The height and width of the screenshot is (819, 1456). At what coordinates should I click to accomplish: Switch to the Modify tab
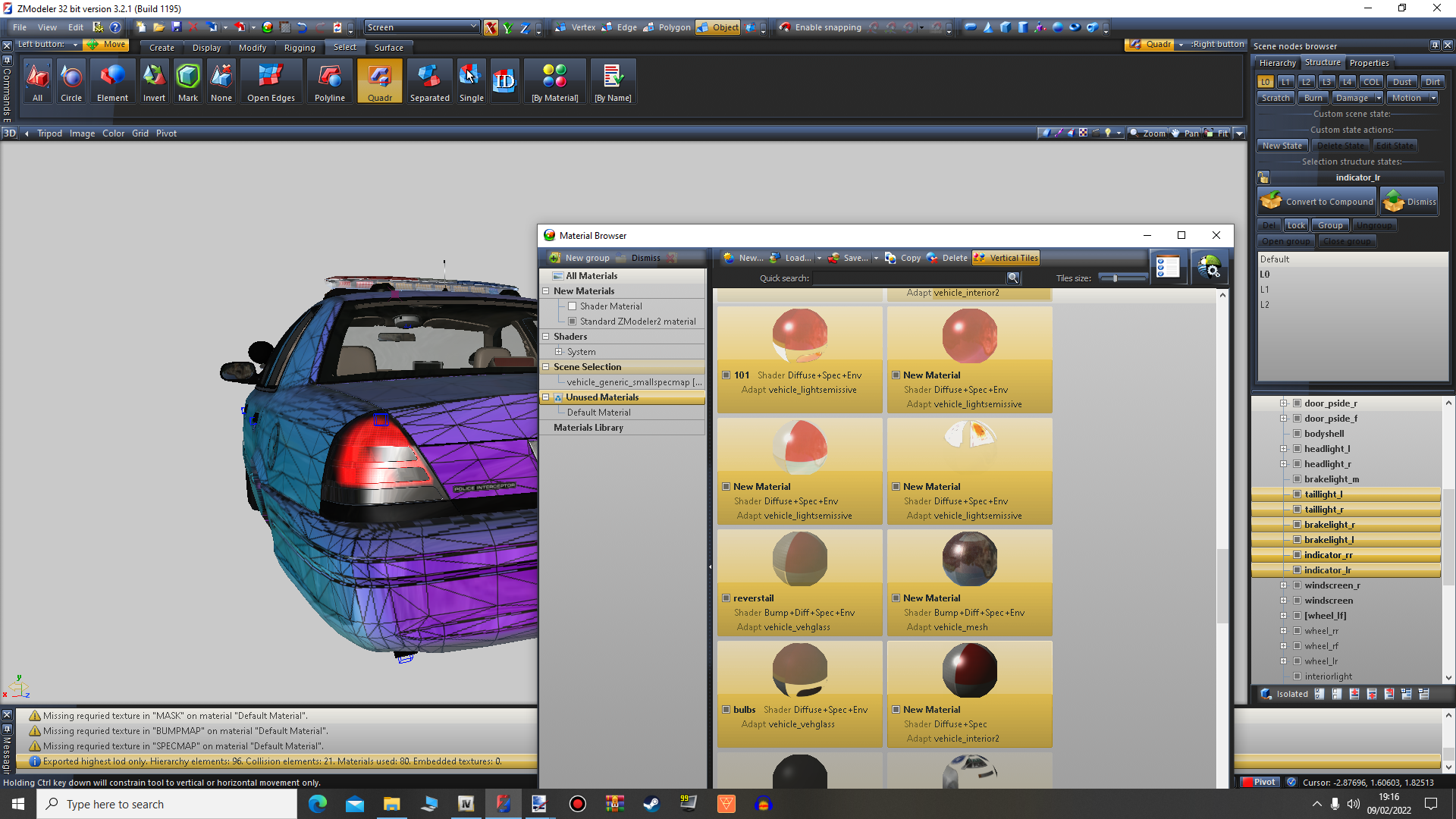click(x=253, y=48)
